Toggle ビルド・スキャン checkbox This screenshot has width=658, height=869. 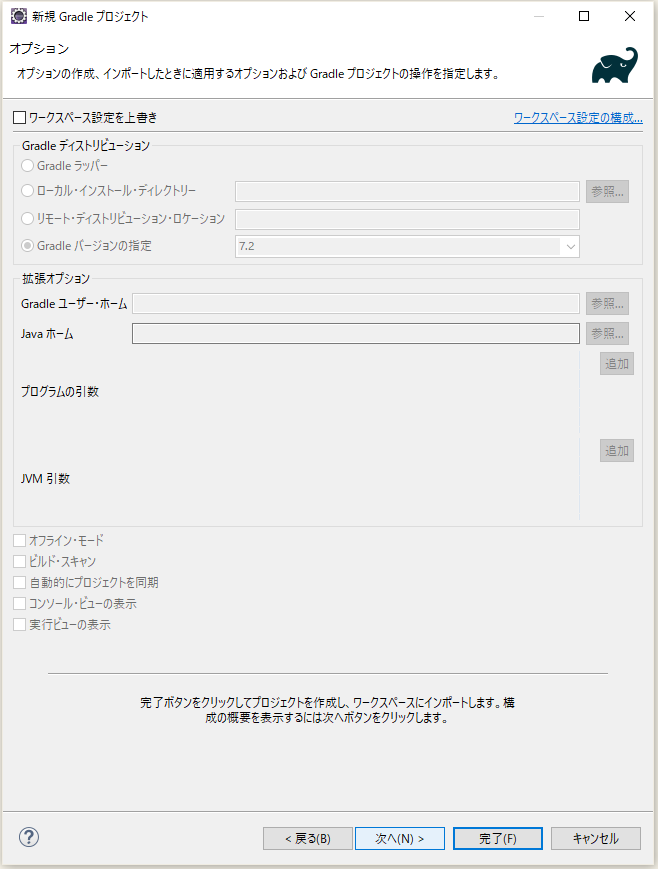click(x=19, y=561)
